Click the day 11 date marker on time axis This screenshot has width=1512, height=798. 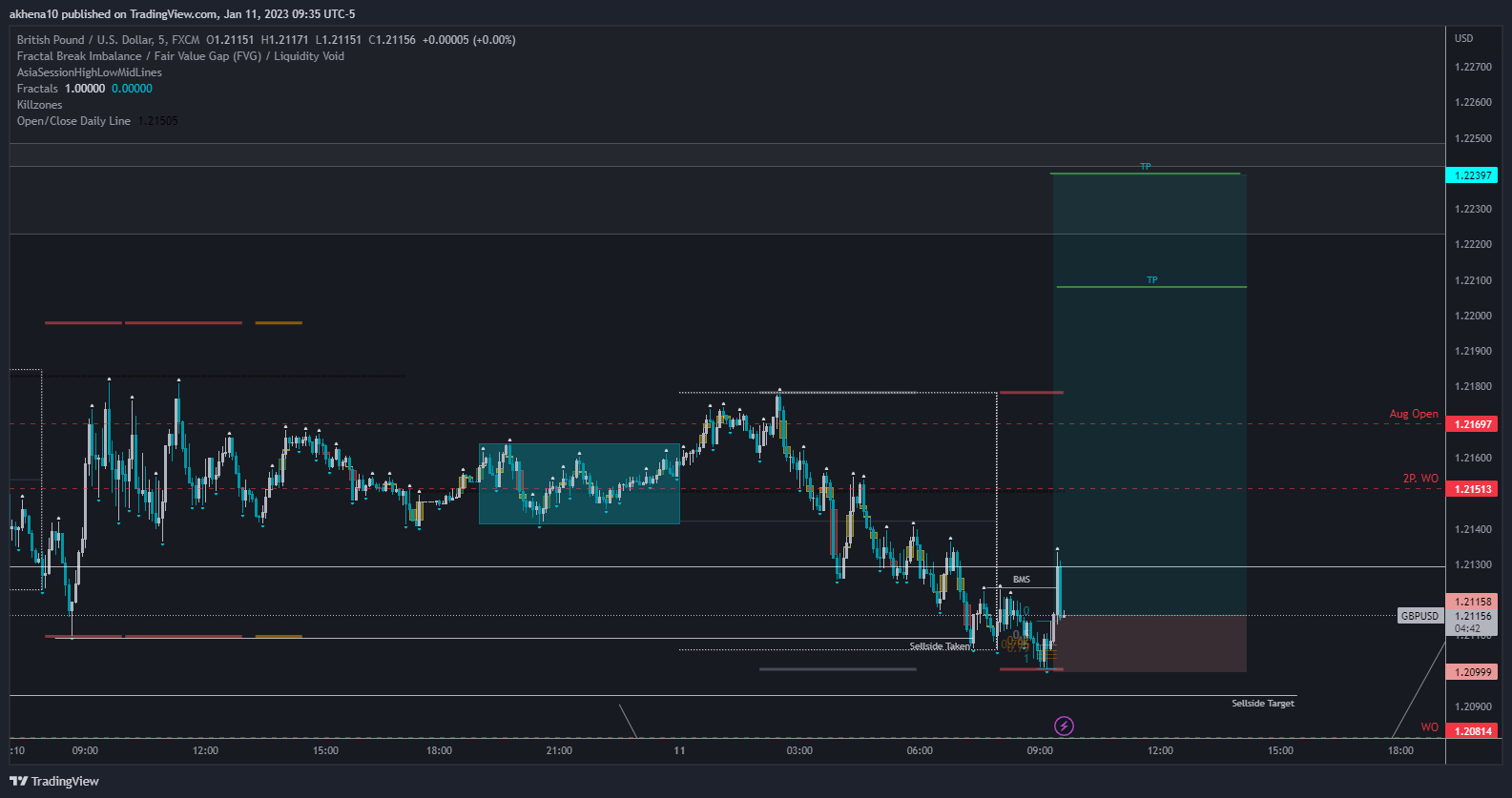tap(679, 750)
